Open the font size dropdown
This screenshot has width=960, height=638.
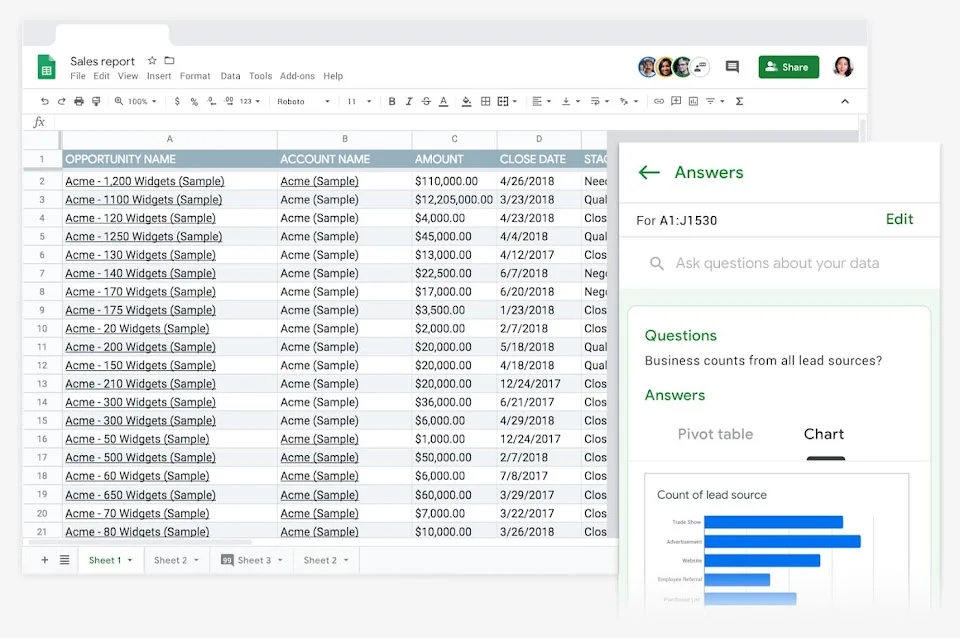(x=355, y=101)
